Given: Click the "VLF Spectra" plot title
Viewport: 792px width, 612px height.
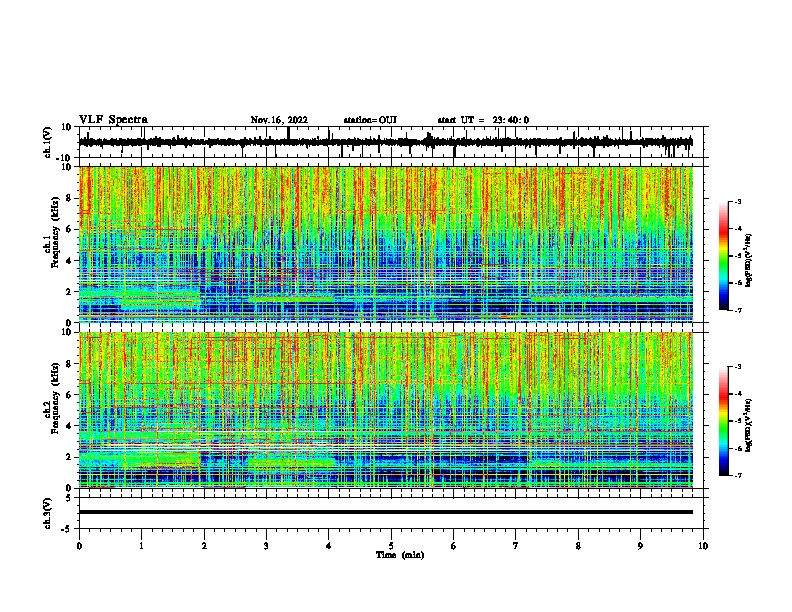Looking at the screenshot, I should pyautogui.click(x=113, y=120).
